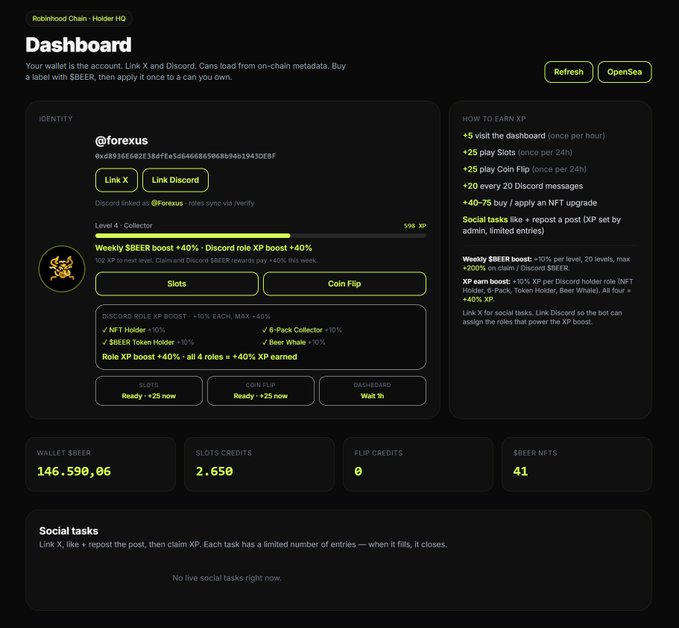Click the $BEER NFTs count 41
This screenshot has height=628, width=679.
[521, 471]
